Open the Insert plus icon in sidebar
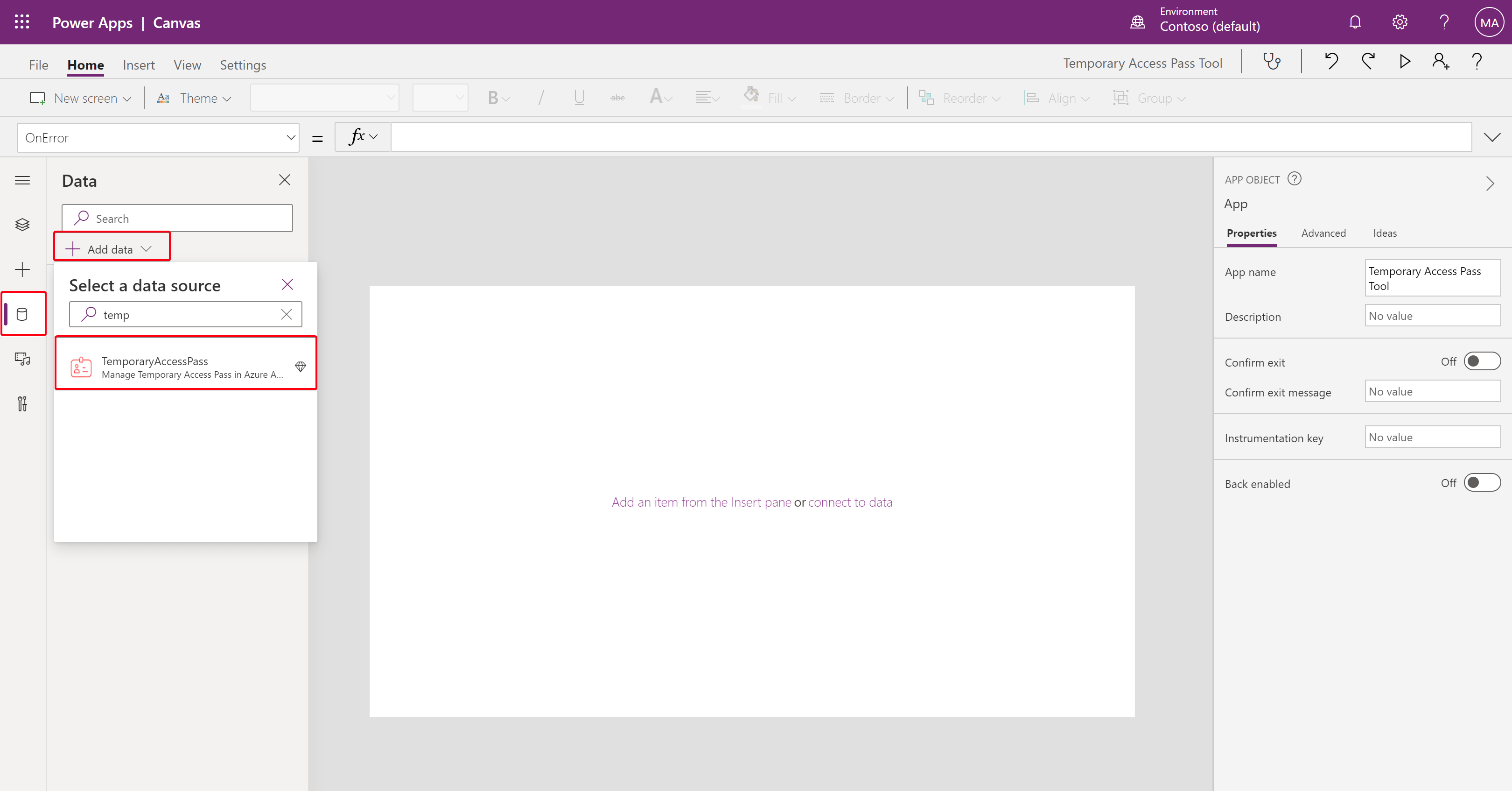Viewport: 1512px width, 791px height. pos(22,269)
